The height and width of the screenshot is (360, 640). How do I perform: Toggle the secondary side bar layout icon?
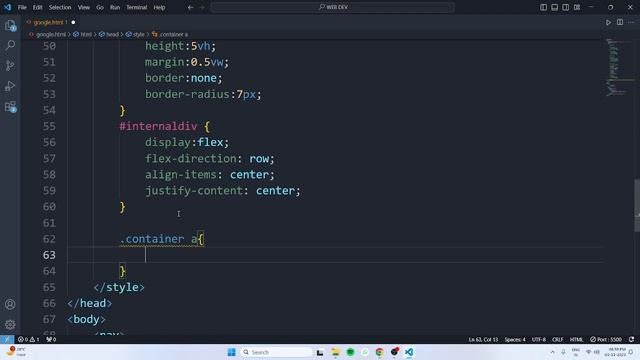click(565, 7)
